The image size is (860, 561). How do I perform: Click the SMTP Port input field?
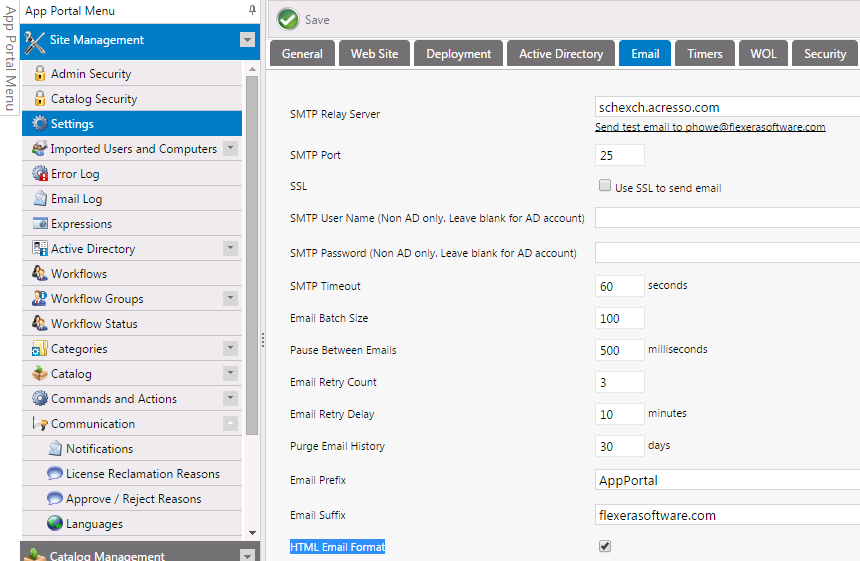tap(620, 156)
